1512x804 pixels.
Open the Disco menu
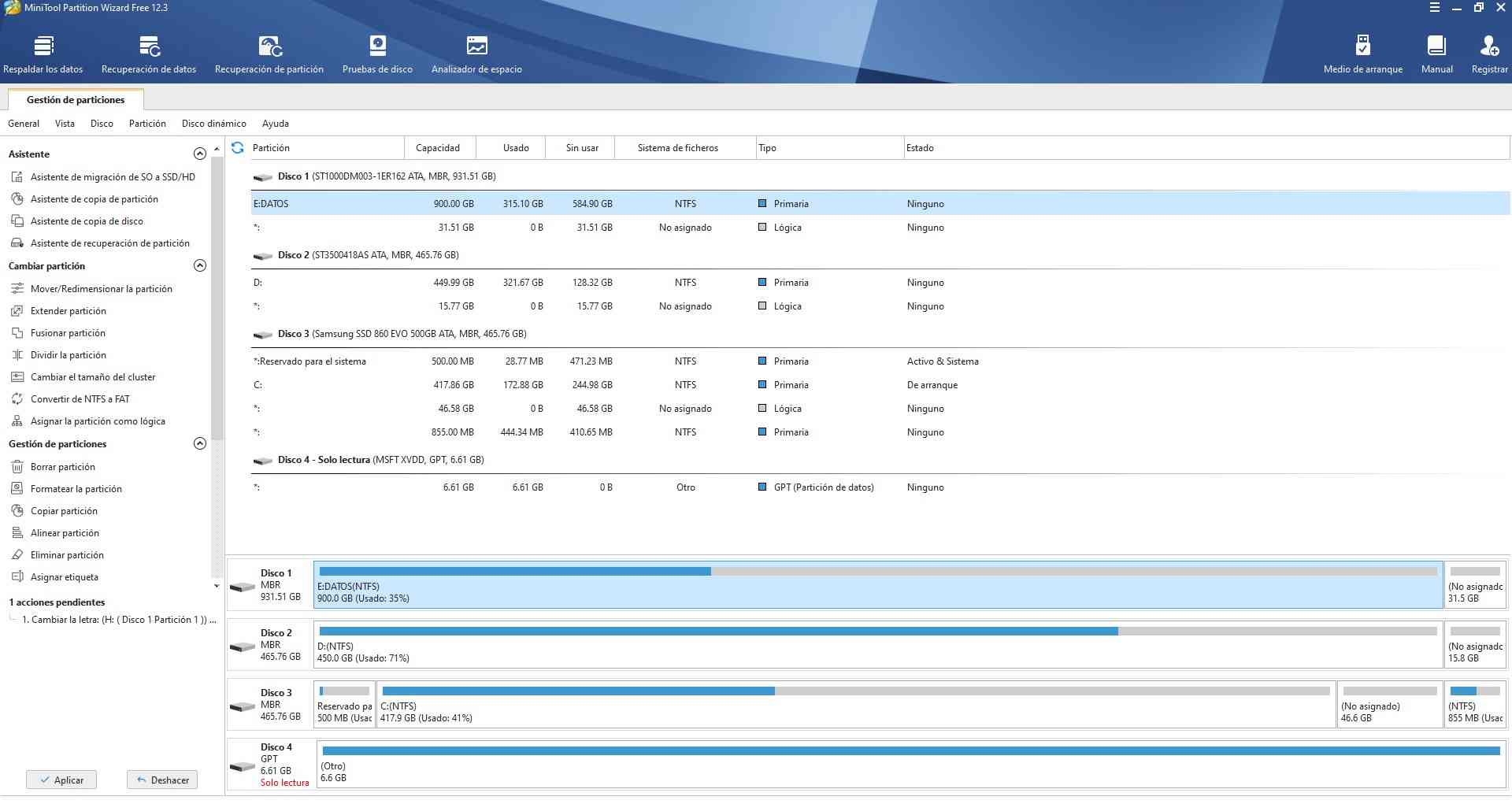(x=102, y=124)
